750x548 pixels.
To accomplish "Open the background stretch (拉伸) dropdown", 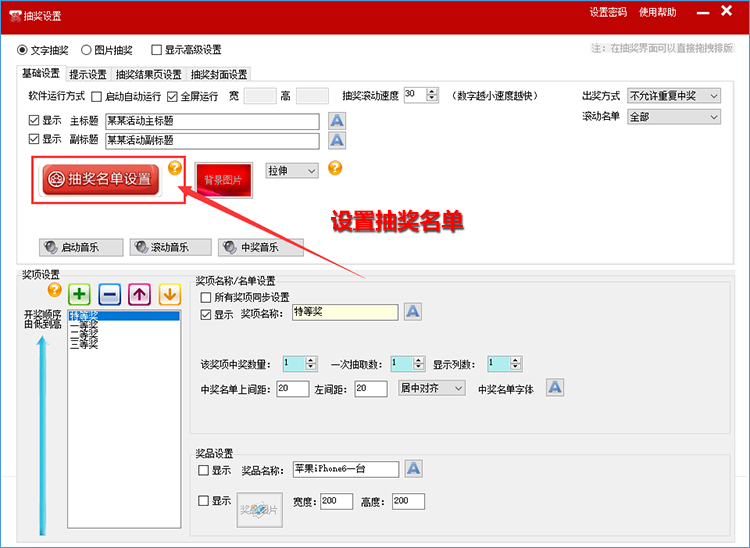I will (x=291, y=171).
